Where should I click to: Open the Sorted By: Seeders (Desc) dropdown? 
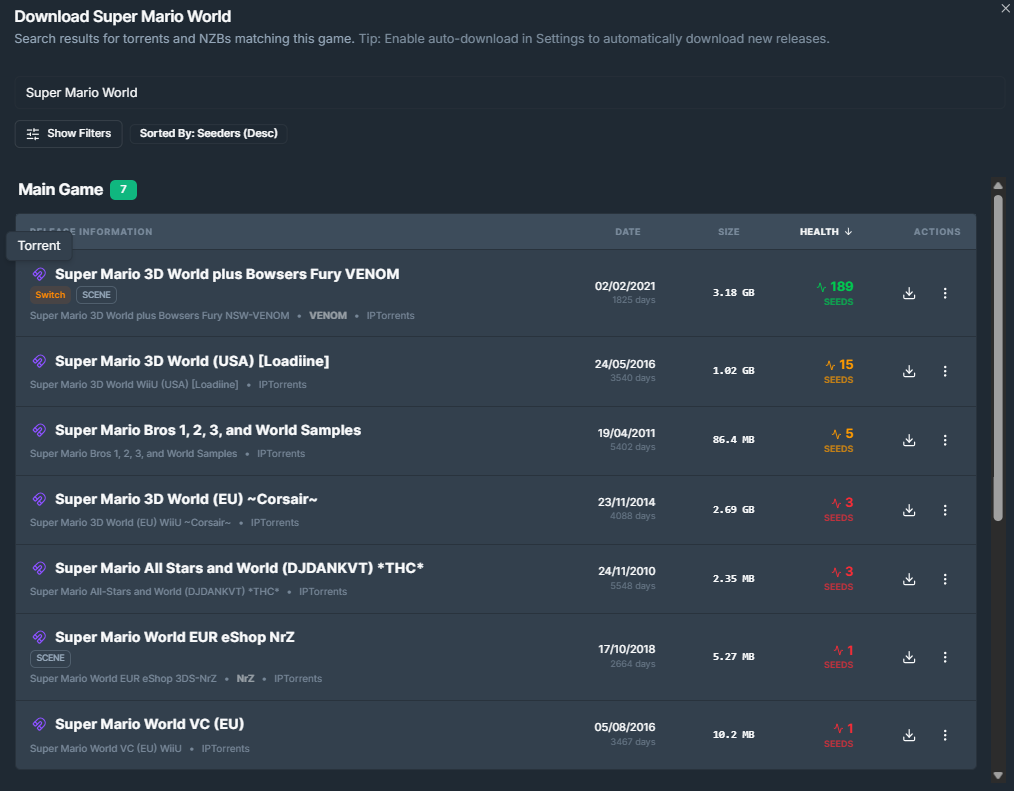point(208,134)
